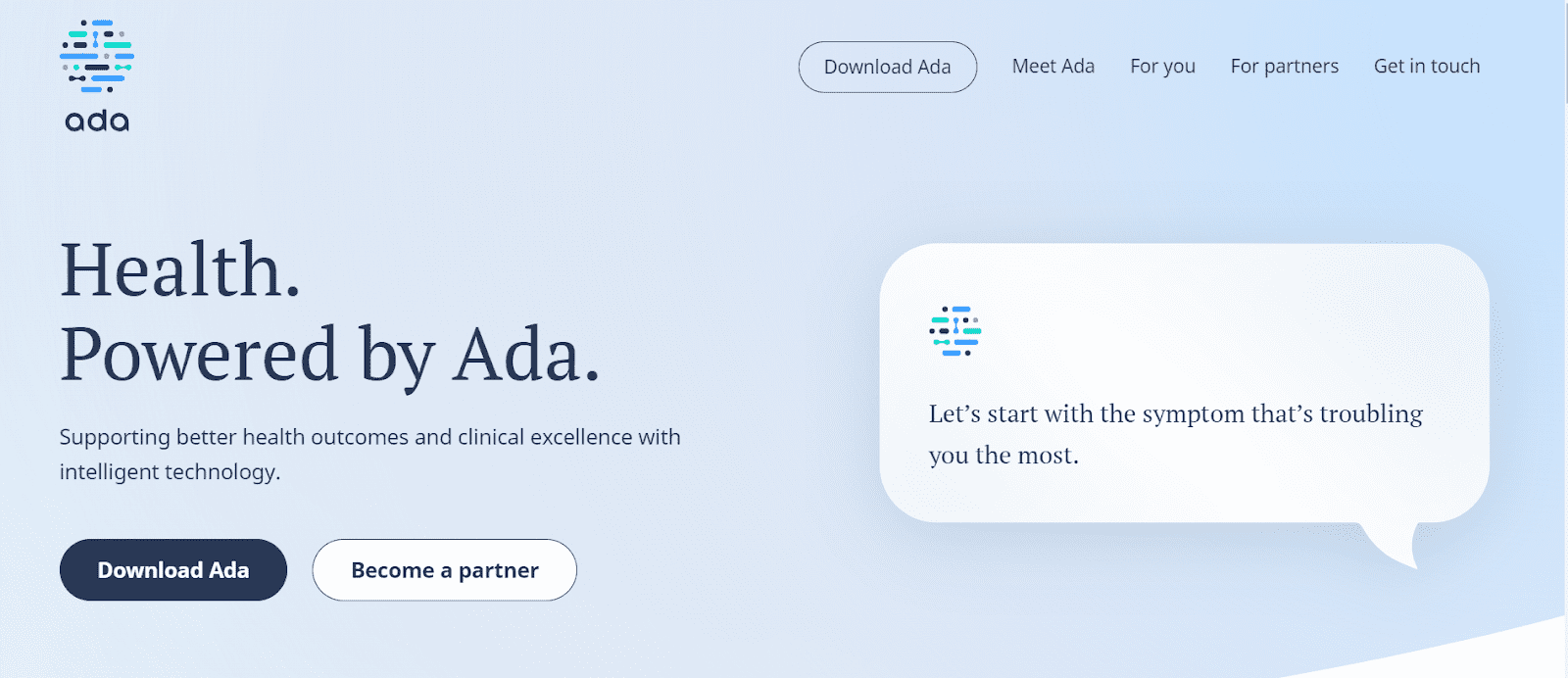The height and width of the screenshot is (678, 1568).
Task: Expand the For partners navigation item
Action: coord(1285,67)
